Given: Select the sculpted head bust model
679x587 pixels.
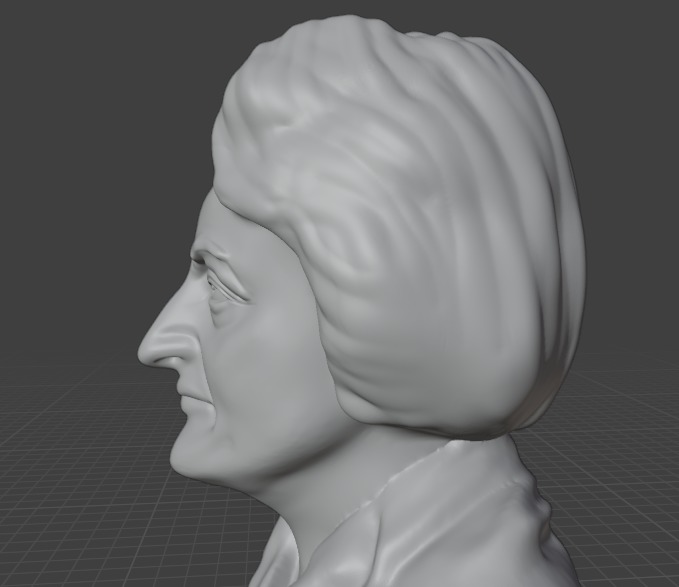Looking at the screenshot, I should pyautogui.click(x=362, y=301).
